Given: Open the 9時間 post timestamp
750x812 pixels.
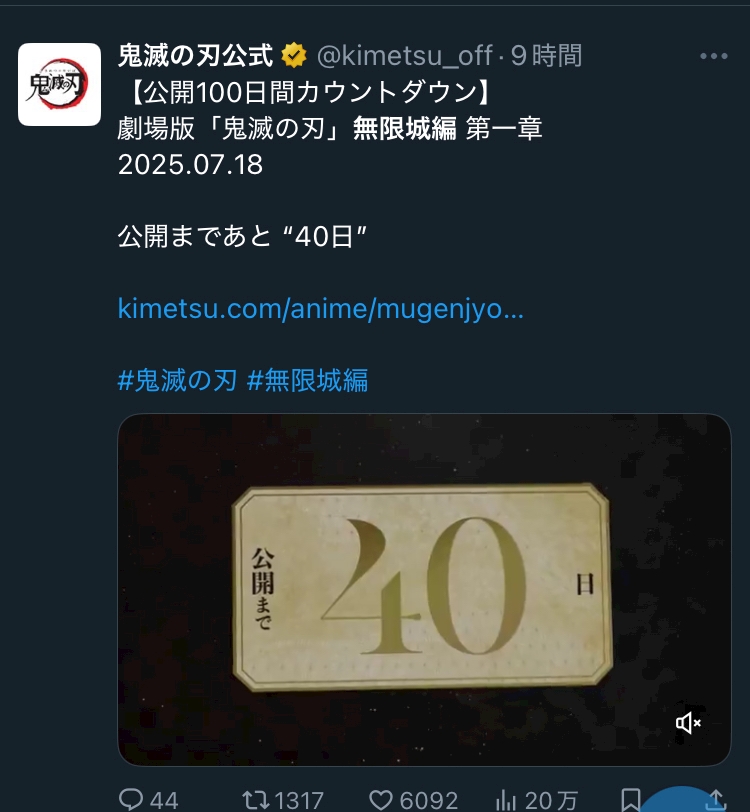Looking at the screenshot, I should 546,55.
